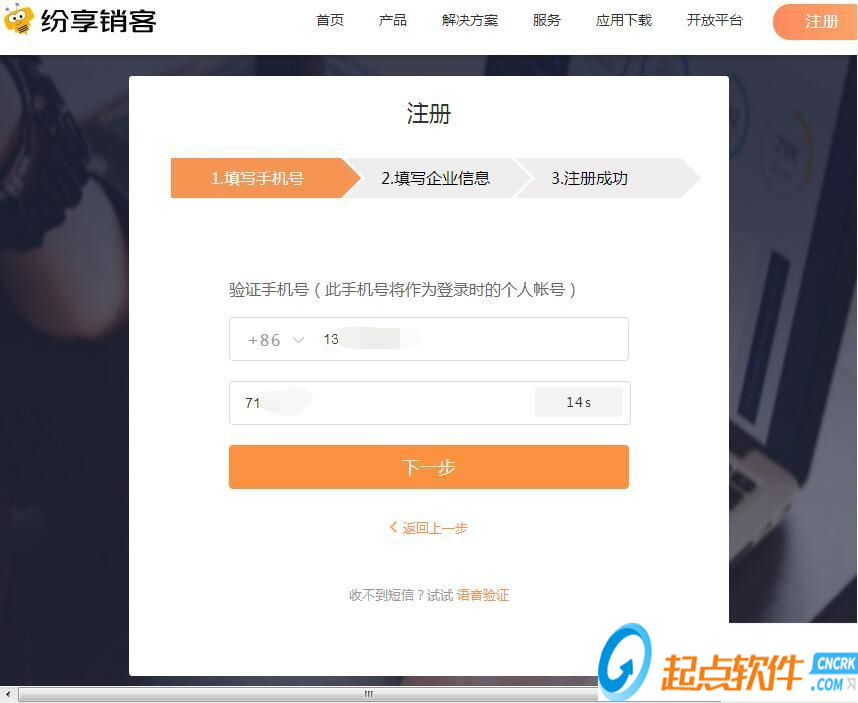Open the 产品 navigation menu

tap(392, 21)
